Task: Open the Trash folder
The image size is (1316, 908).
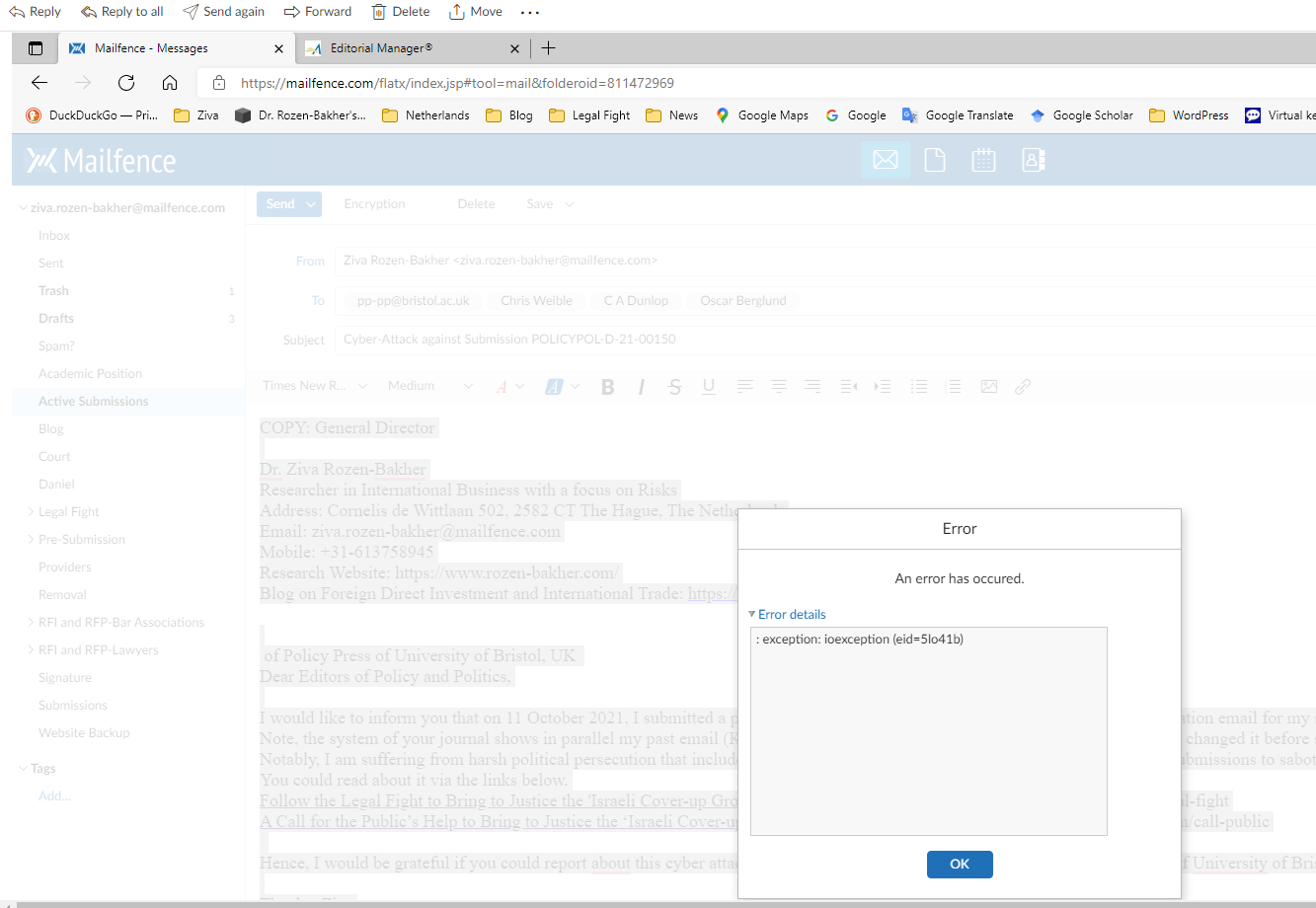Action: (53, 291)
